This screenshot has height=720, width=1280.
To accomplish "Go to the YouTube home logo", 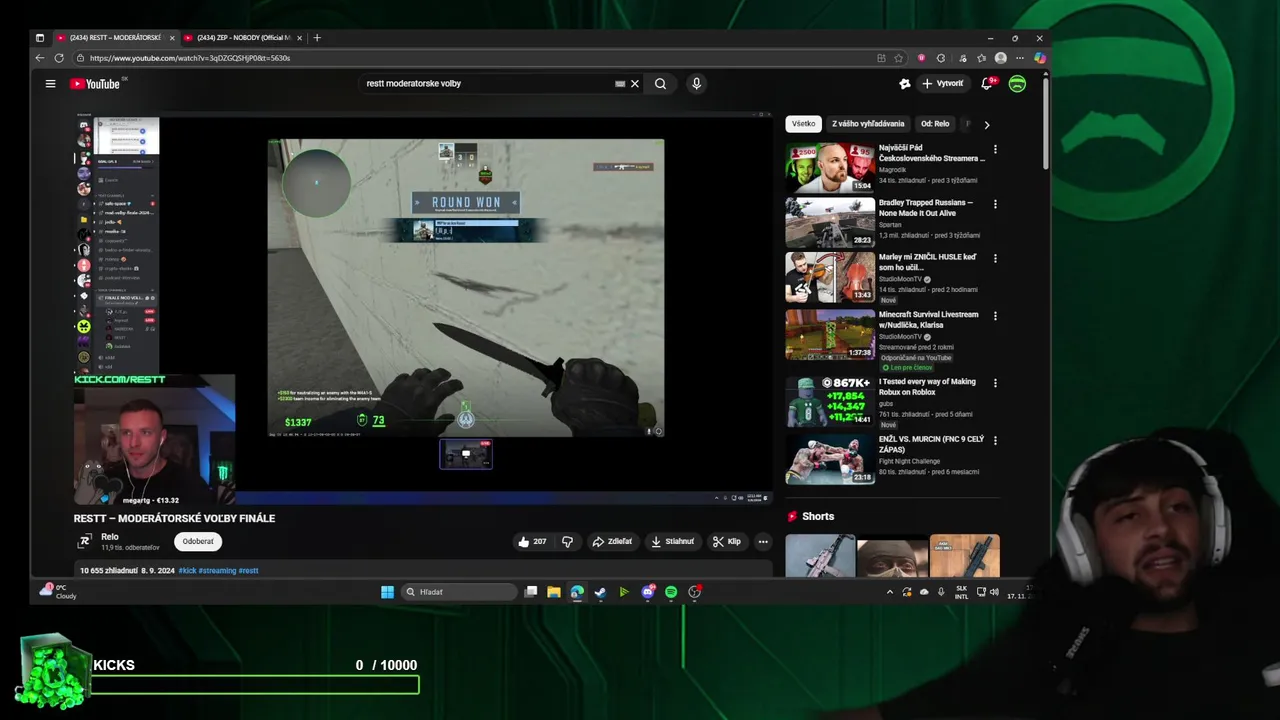I will click(95, 84).
